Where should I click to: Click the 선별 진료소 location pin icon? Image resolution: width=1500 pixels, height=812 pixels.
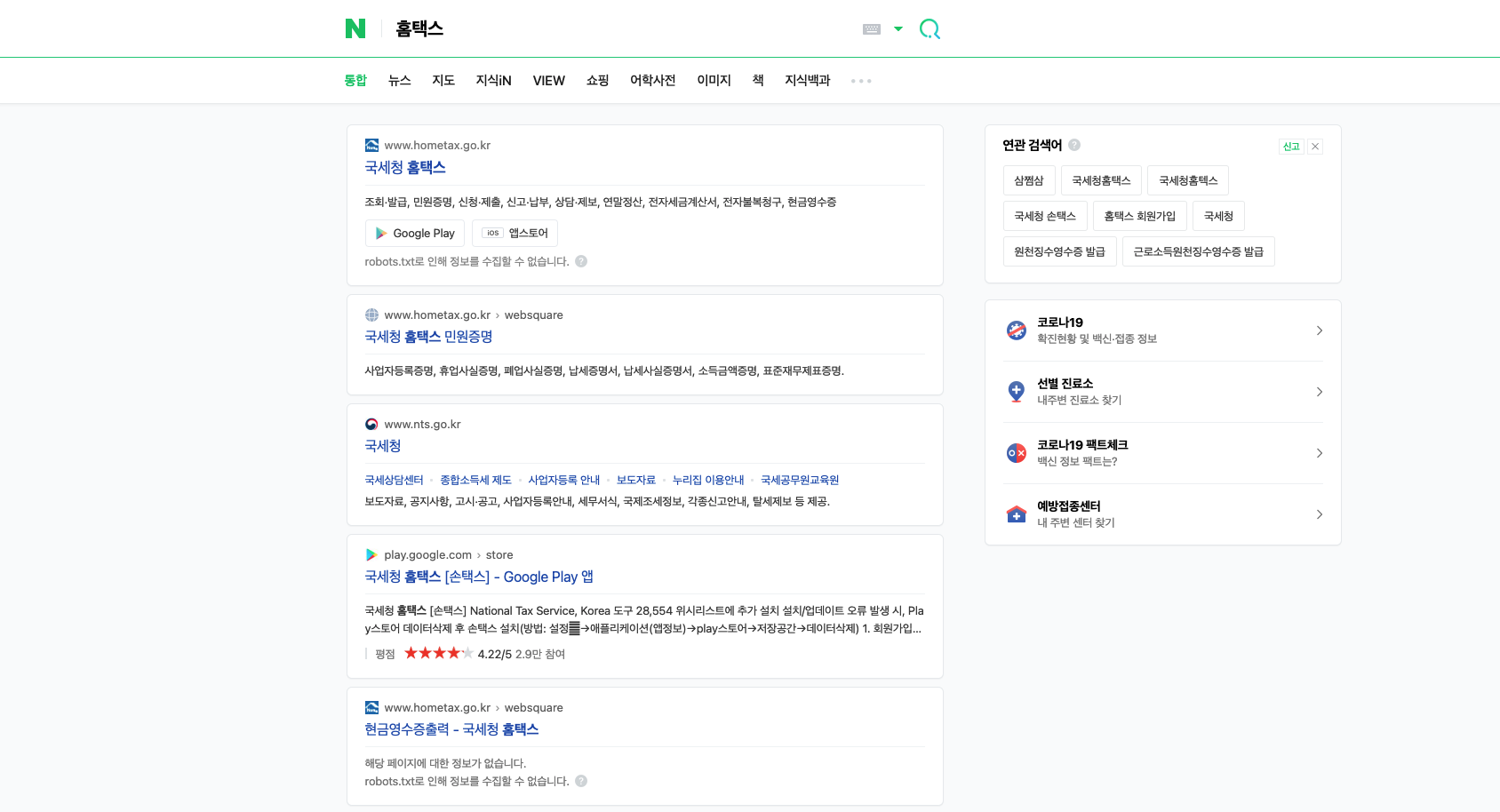(x=1017, y=392)
